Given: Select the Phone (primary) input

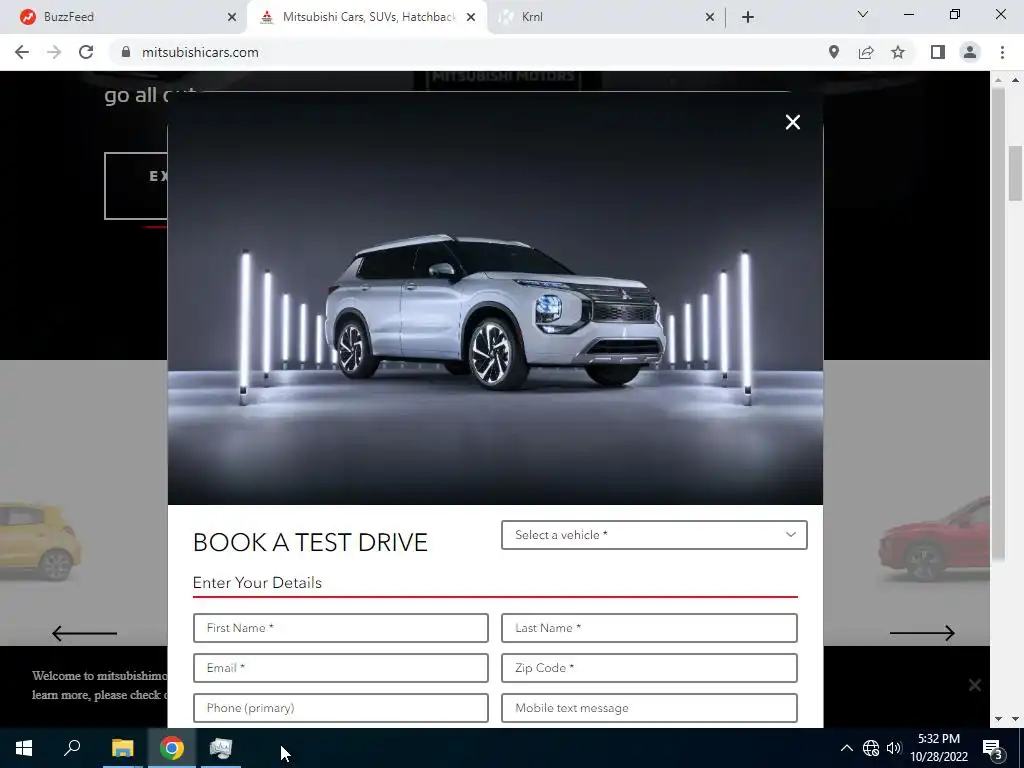Looking at the screenshot, I should (x=340, y=708).
